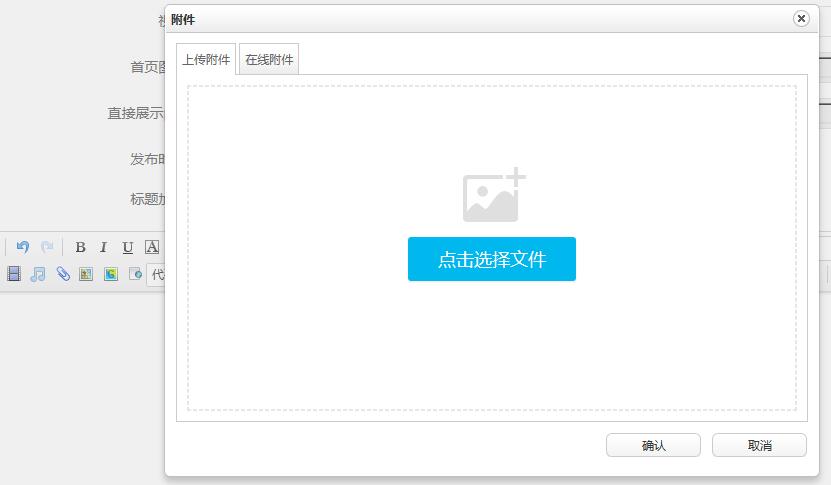Click the first picture icon after the paperclip

coord(86,274)
